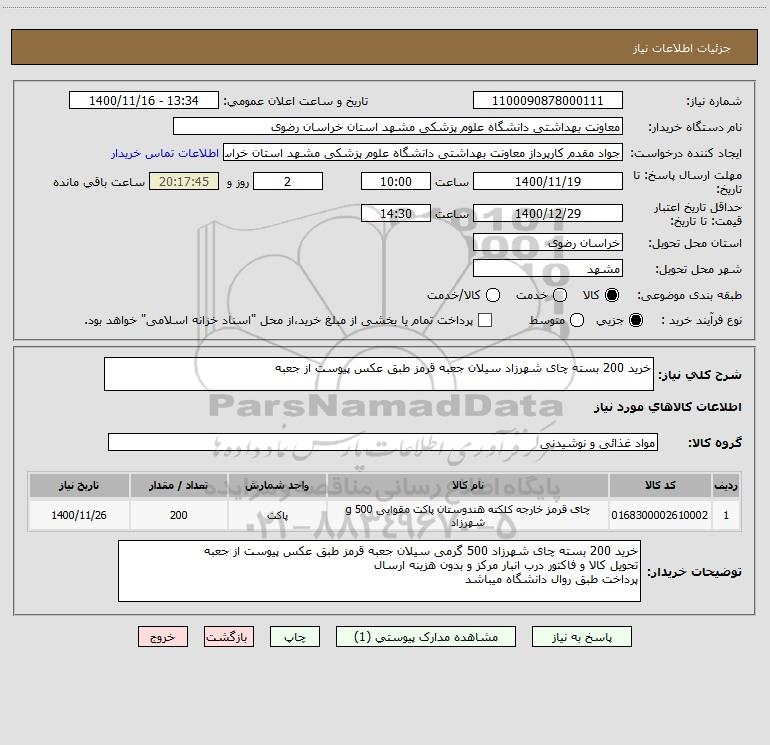Screen dimensions: 770x745
Task: Click the row number cell 1
Action: pyautogui.click(x=726, y=515)
